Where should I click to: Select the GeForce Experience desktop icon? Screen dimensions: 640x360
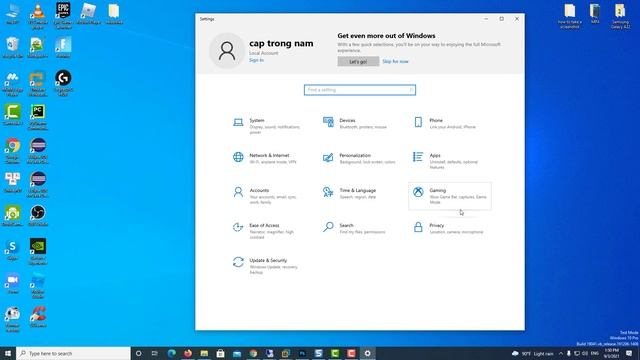(38, 252)
